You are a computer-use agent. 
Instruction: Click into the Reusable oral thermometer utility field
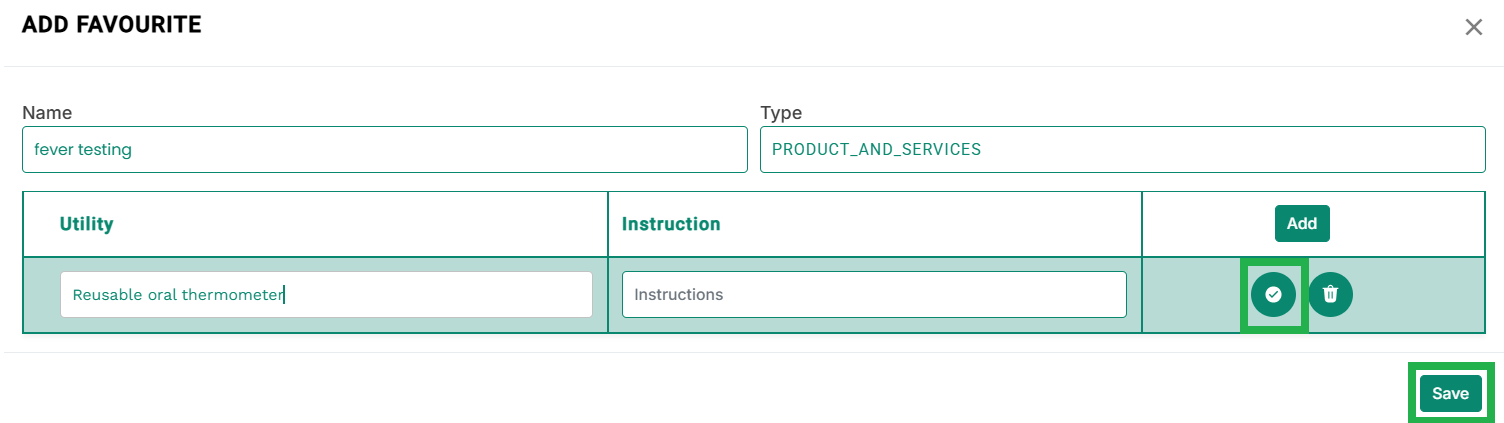(326, 295)
